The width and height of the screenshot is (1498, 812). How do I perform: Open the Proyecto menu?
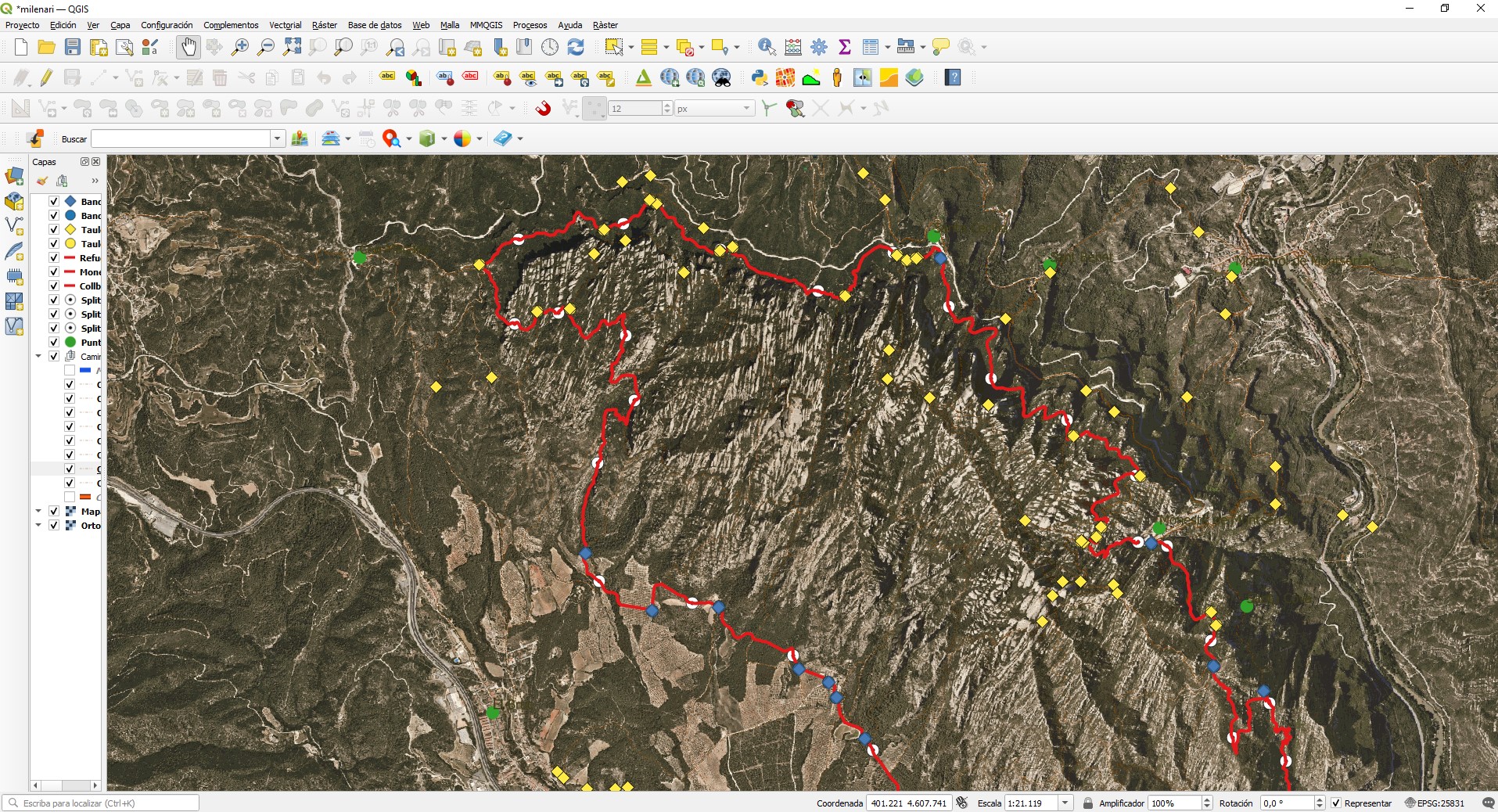click(x=22, y=25)
